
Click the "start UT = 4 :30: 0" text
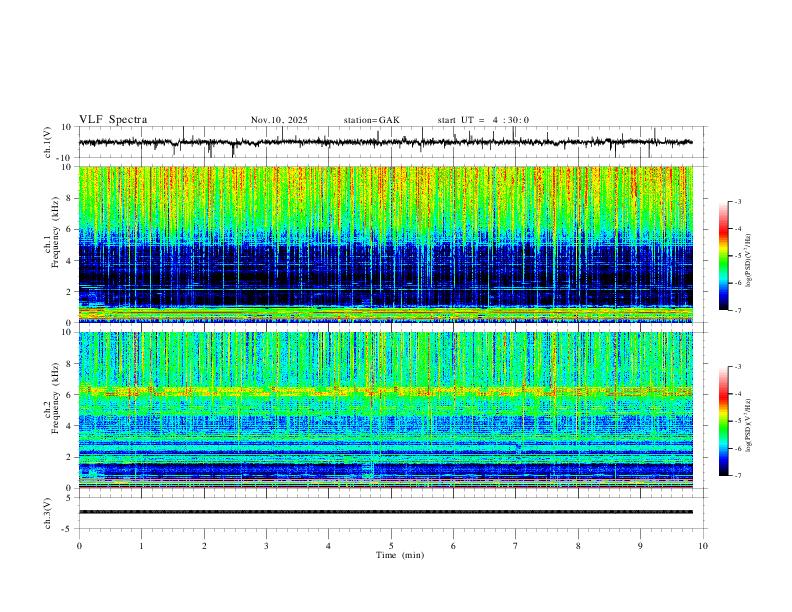483,120
